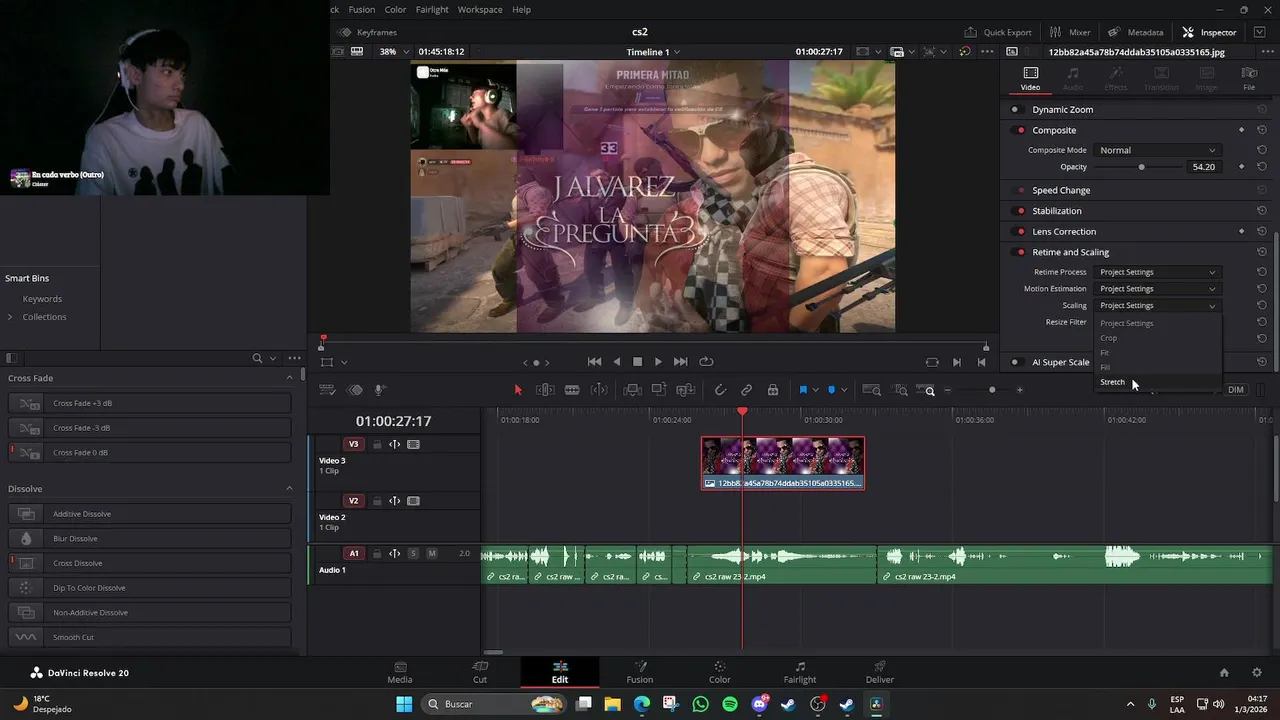Click the timeline zoom slider handle
The width and height of the screenshot is (1280, 720).
992,390
